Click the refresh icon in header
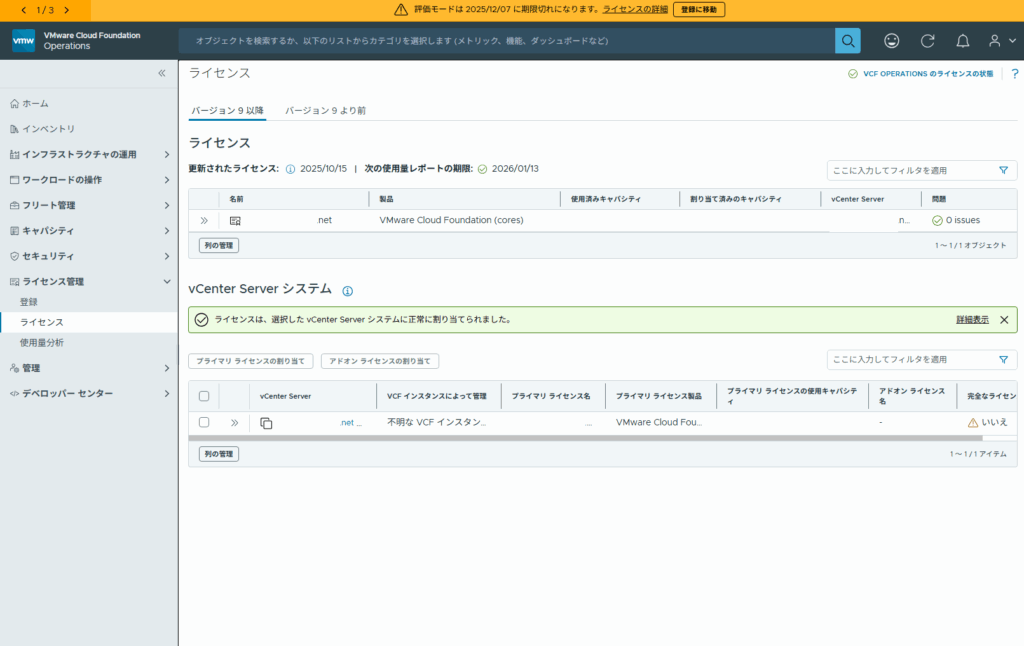This screenshot has height=646, width=1024. coord(927,41)
